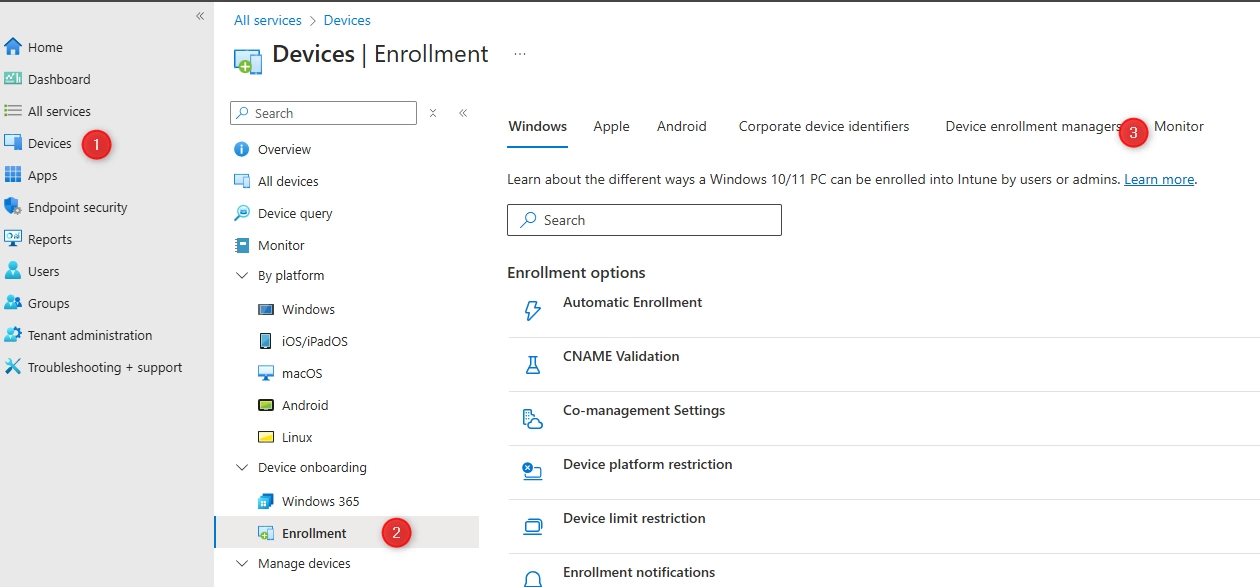Select Enrollment in Device onboarding tree
The width and height of the screenshot is (1260, 587).
point(346,533)
